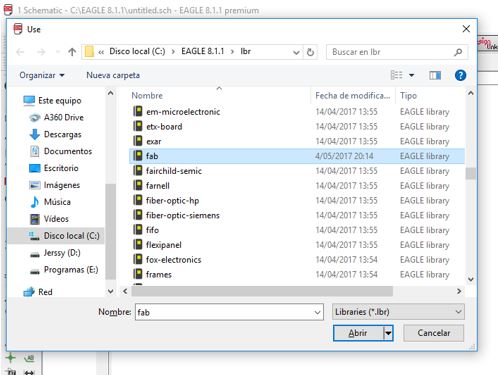Click the fifo library file icon
Screen dimensions: 498x375
click(138, 229)
